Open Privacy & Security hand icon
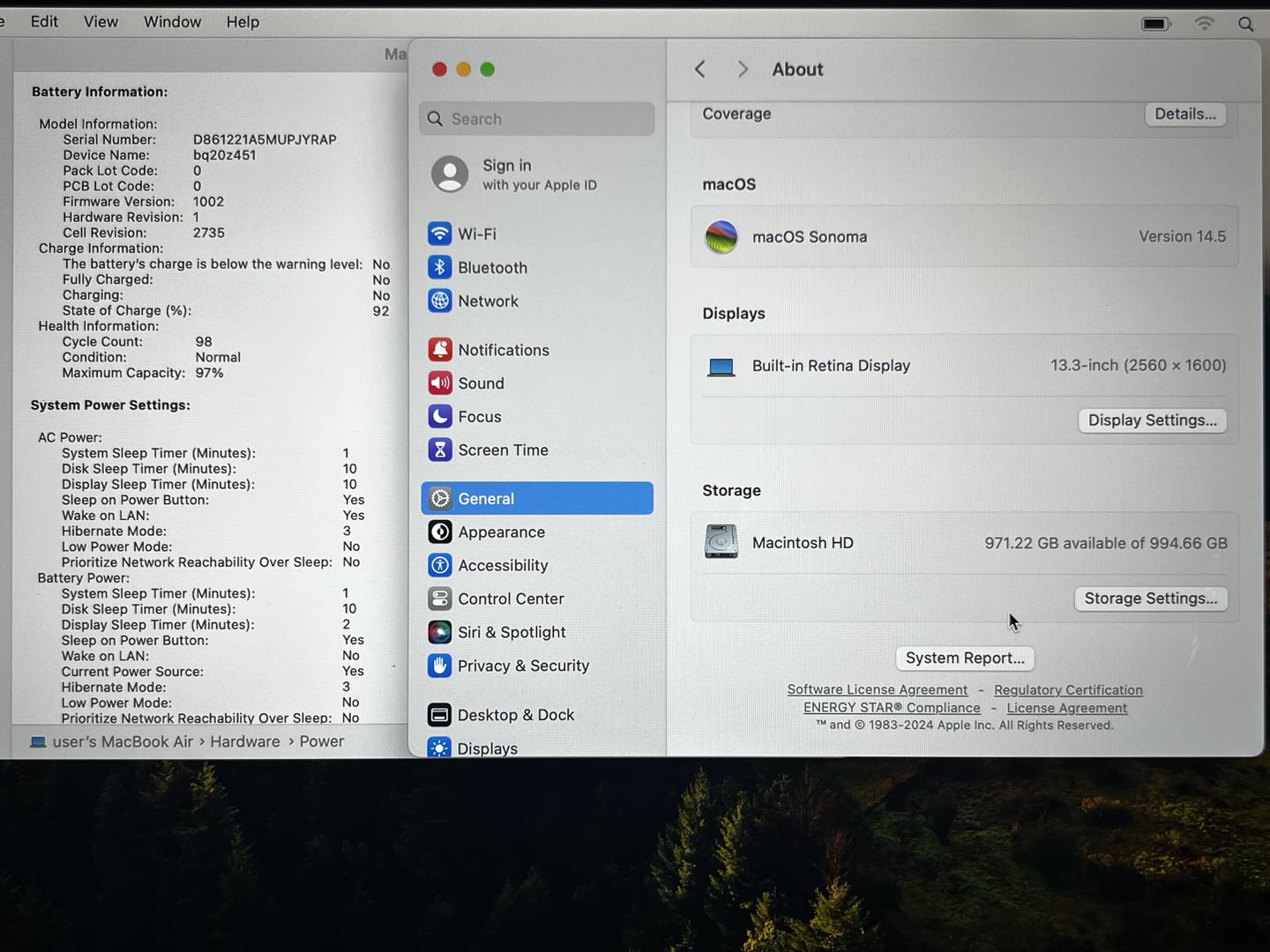This screenshot has height=952, width=1270. coord(439,666)
